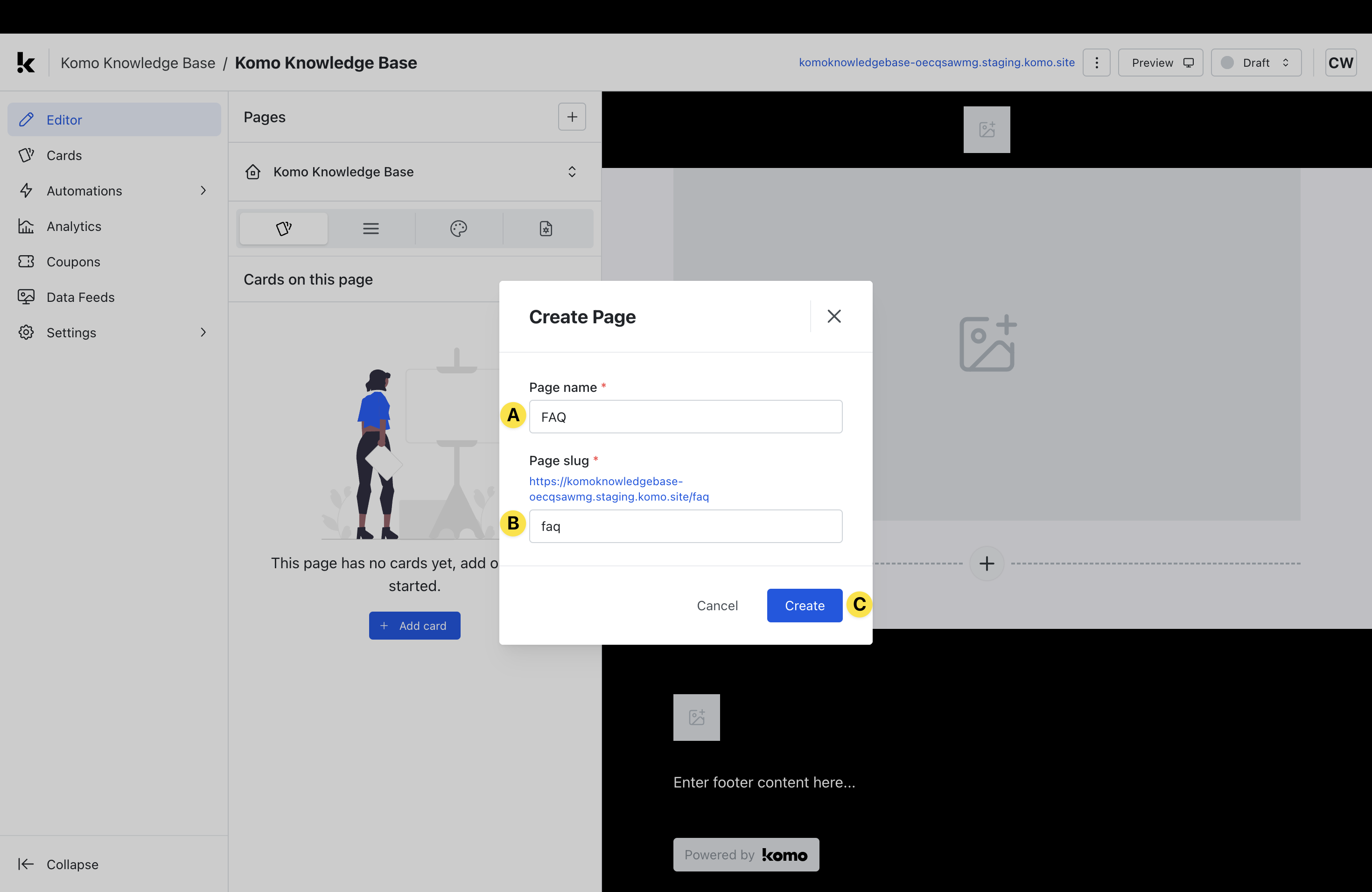Open the theme palette tab icon
The height and width of the screenshot is (892, 1372).
point(458,229)
